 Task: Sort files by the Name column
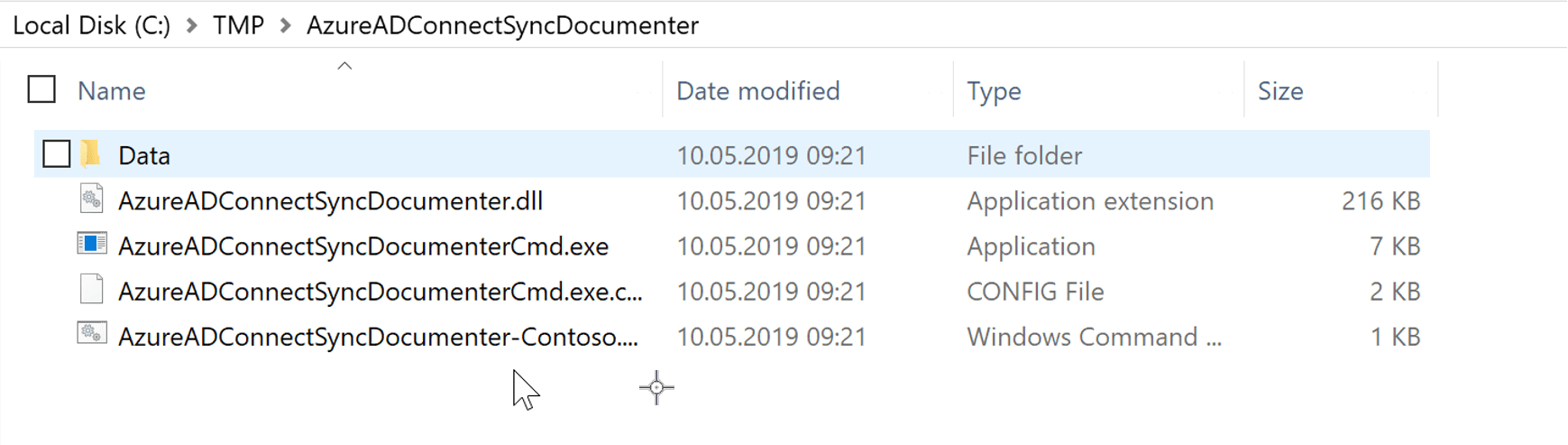coord(112,91)
